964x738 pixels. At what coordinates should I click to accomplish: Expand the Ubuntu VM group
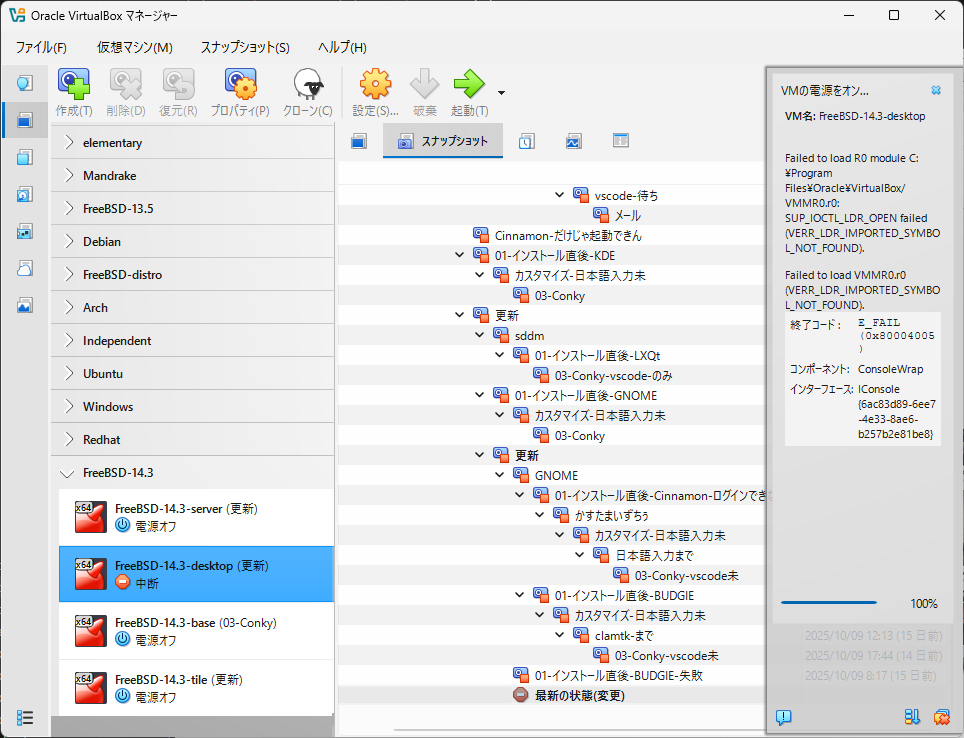coord(68,374)
